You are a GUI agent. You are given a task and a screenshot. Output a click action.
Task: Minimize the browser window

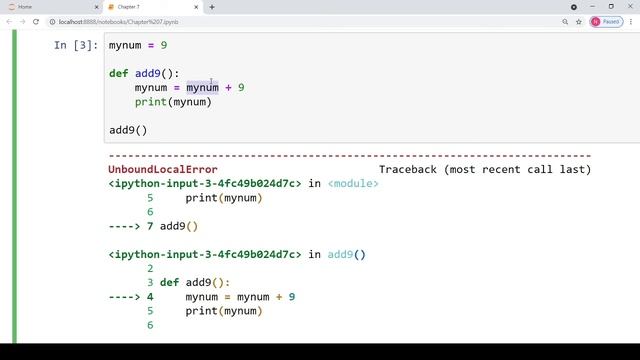click(x=592, y=7)
